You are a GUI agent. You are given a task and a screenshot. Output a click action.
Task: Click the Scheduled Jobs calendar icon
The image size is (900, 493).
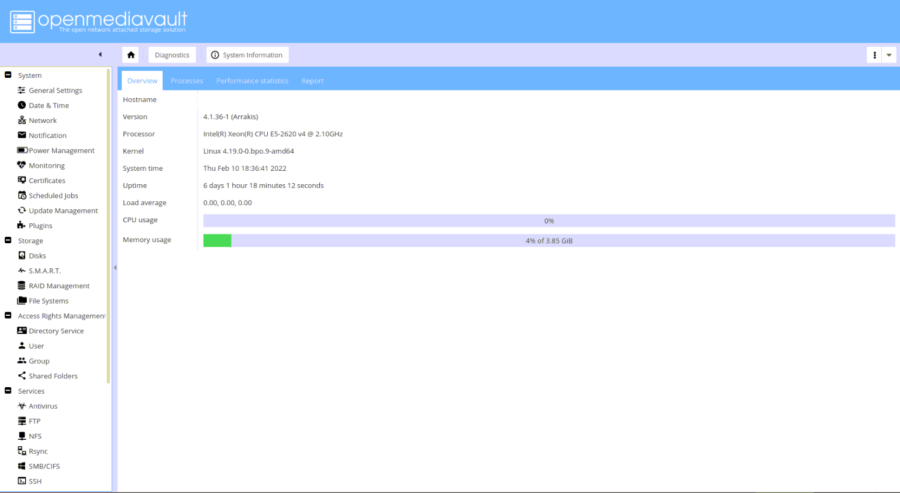[x=22, y=195]
